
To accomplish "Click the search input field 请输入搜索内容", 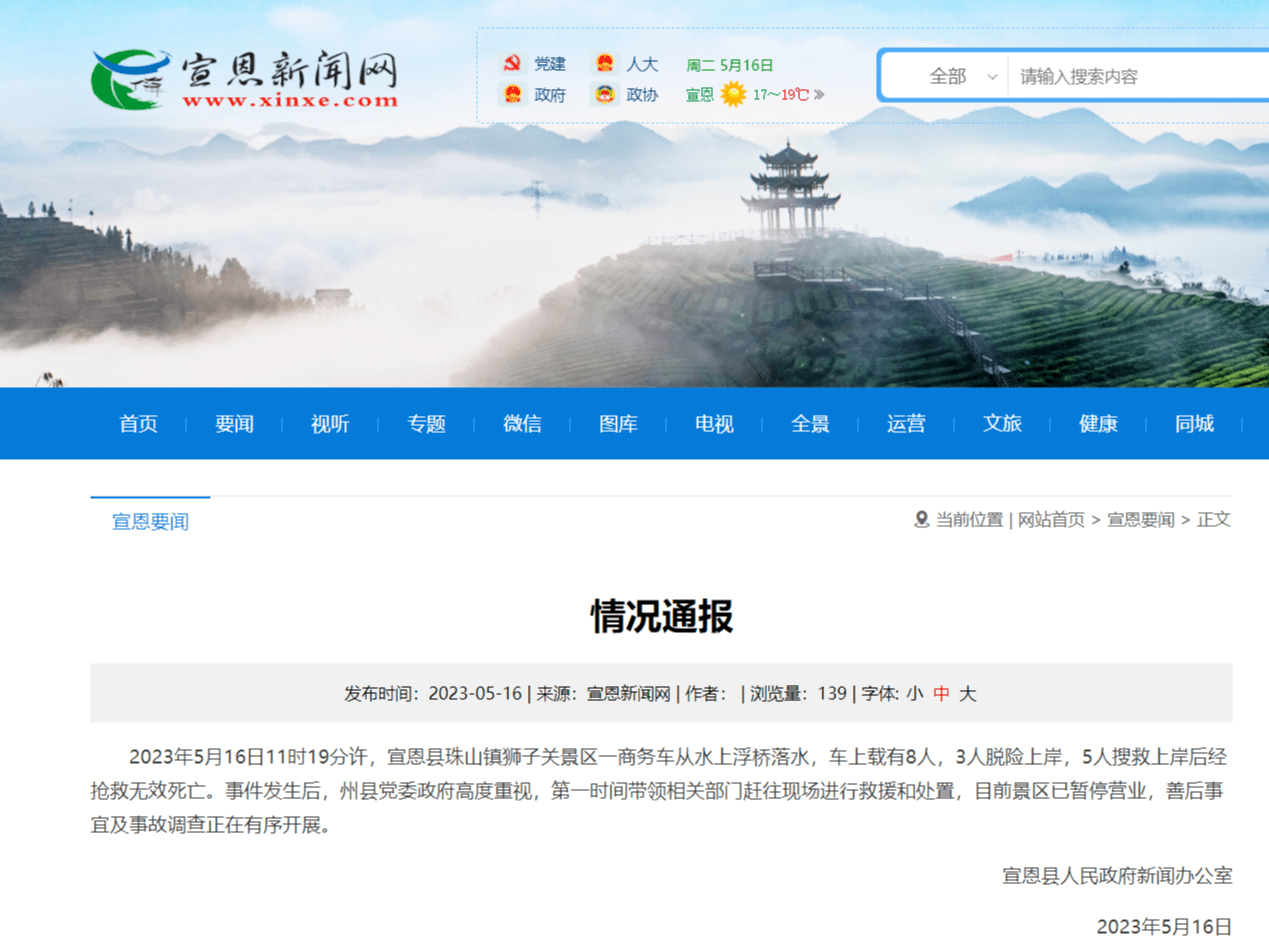I will 1138,76.
